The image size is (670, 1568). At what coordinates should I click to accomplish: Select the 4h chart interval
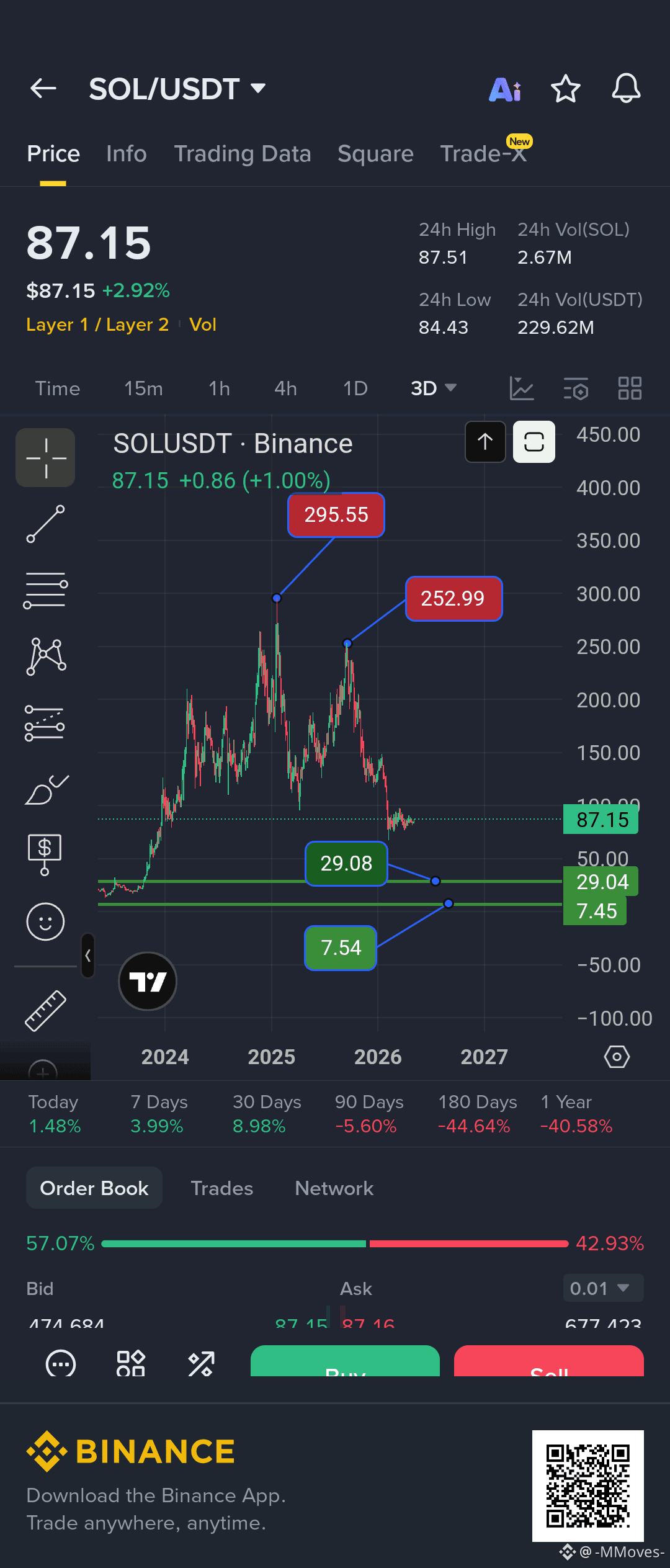click(285, 388)
